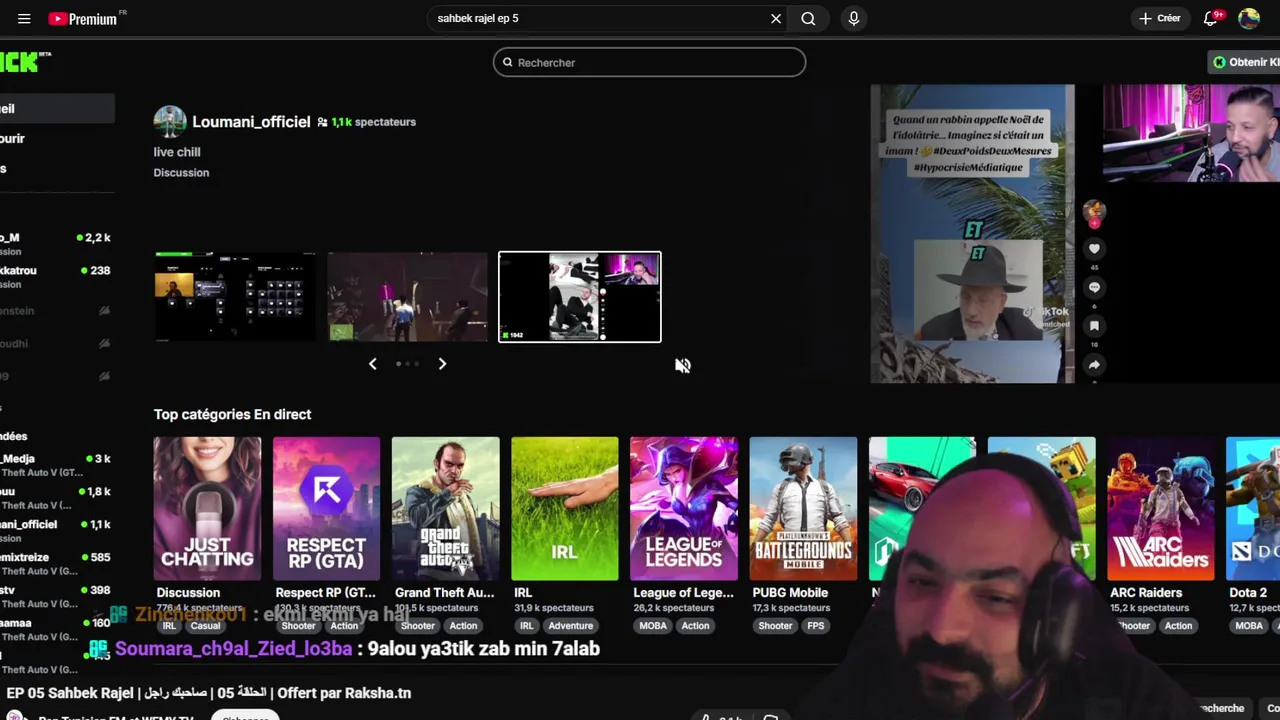Click the Soumara_ch9al_Zied_lo3ba chat username
This screenshot has width=1280, height=720.
233,649
